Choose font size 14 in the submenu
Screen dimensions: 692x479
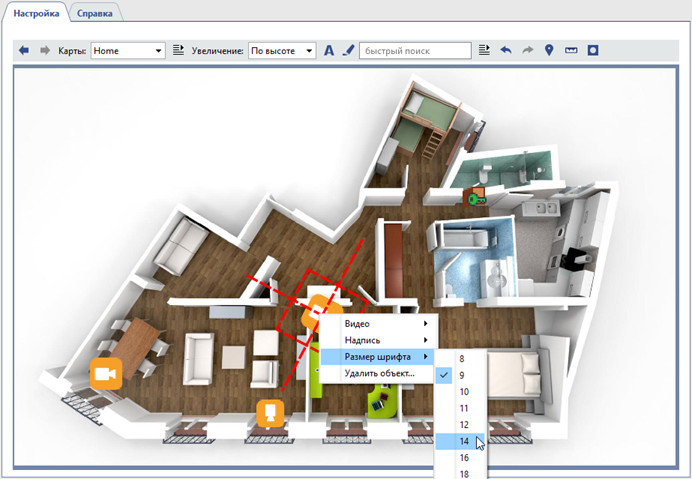pyautogui.click(x=463, y=441)
